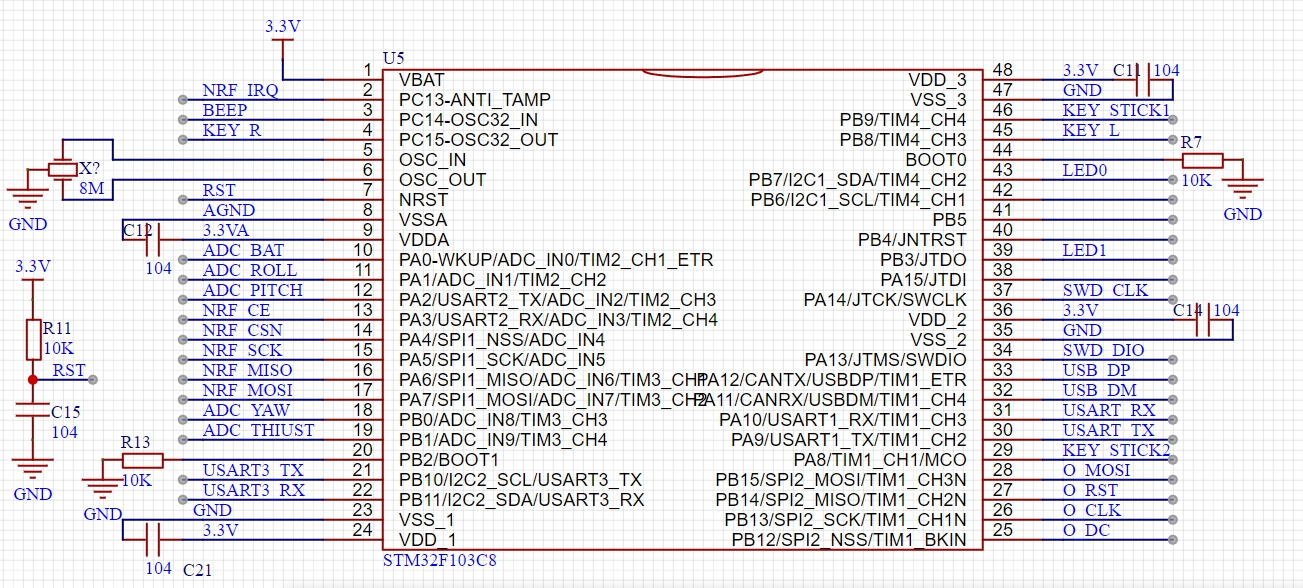Image resolution: width=1303 pixels, height=588 pixels.
Task: Select the KEY_STICK2 net label
Action: point(1116,450)
